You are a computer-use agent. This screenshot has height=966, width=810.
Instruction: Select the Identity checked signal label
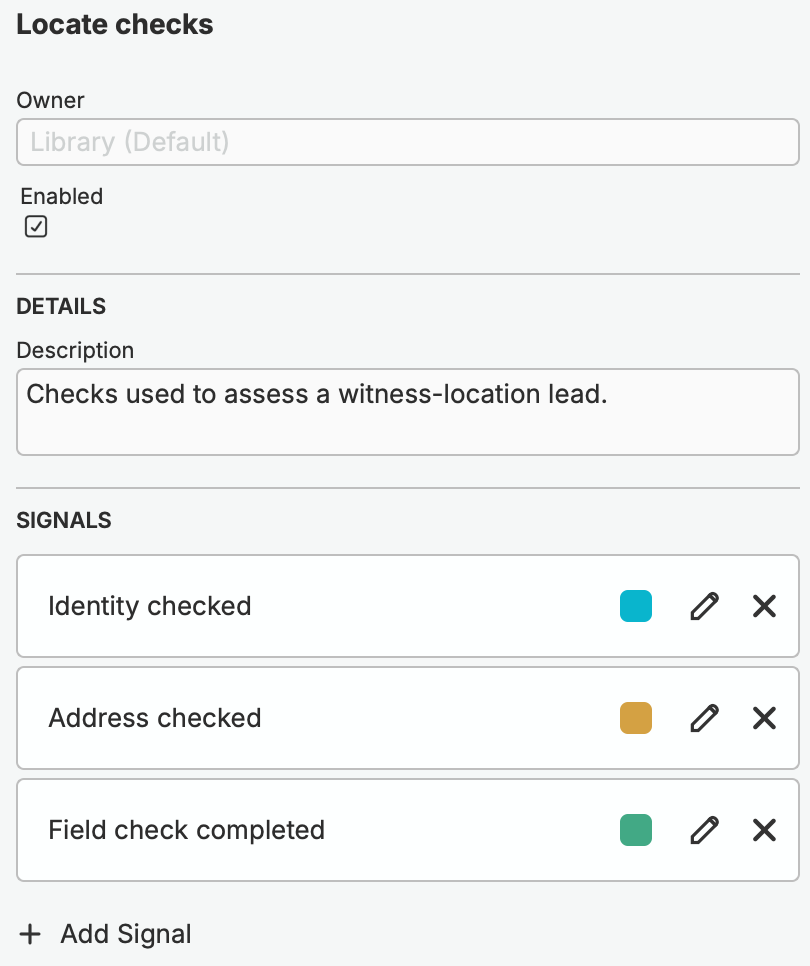(x=150, y=606)
